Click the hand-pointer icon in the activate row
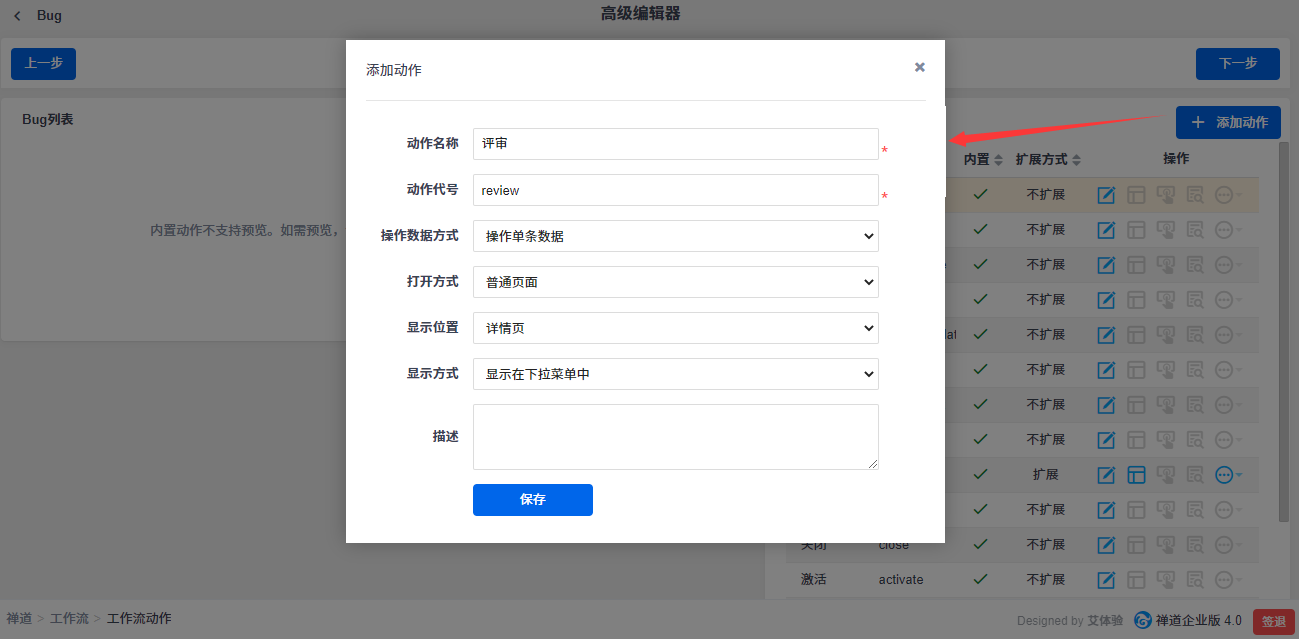The width and height of the screenshot is (1299, 639). 1166,580
